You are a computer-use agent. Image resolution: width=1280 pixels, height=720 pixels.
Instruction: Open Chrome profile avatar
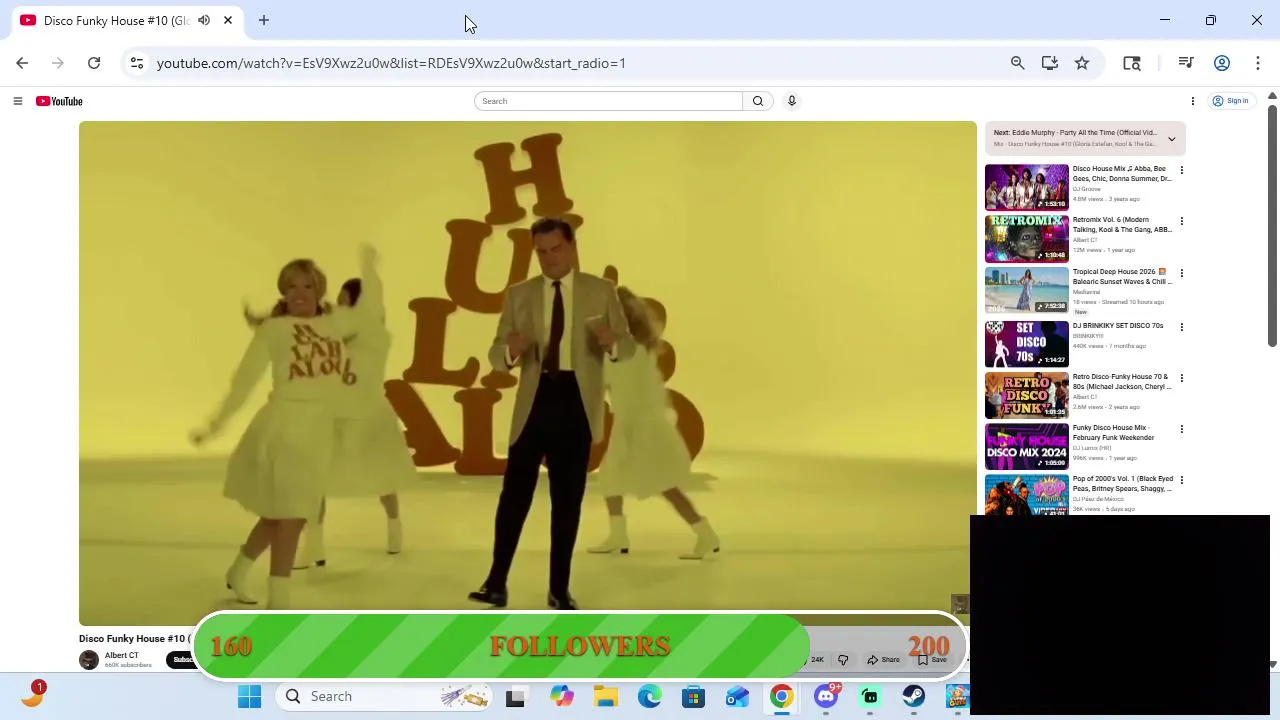1222,63
